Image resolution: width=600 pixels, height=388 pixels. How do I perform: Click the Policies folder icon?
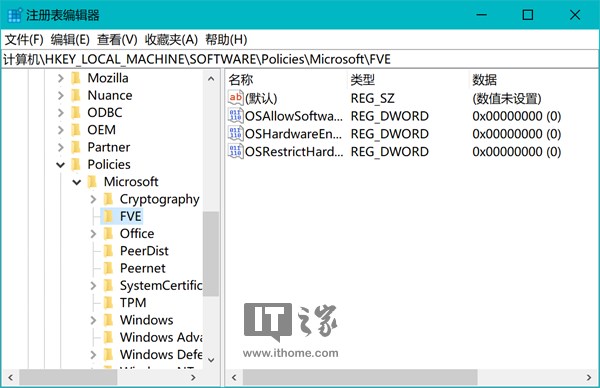coord(76,165)
